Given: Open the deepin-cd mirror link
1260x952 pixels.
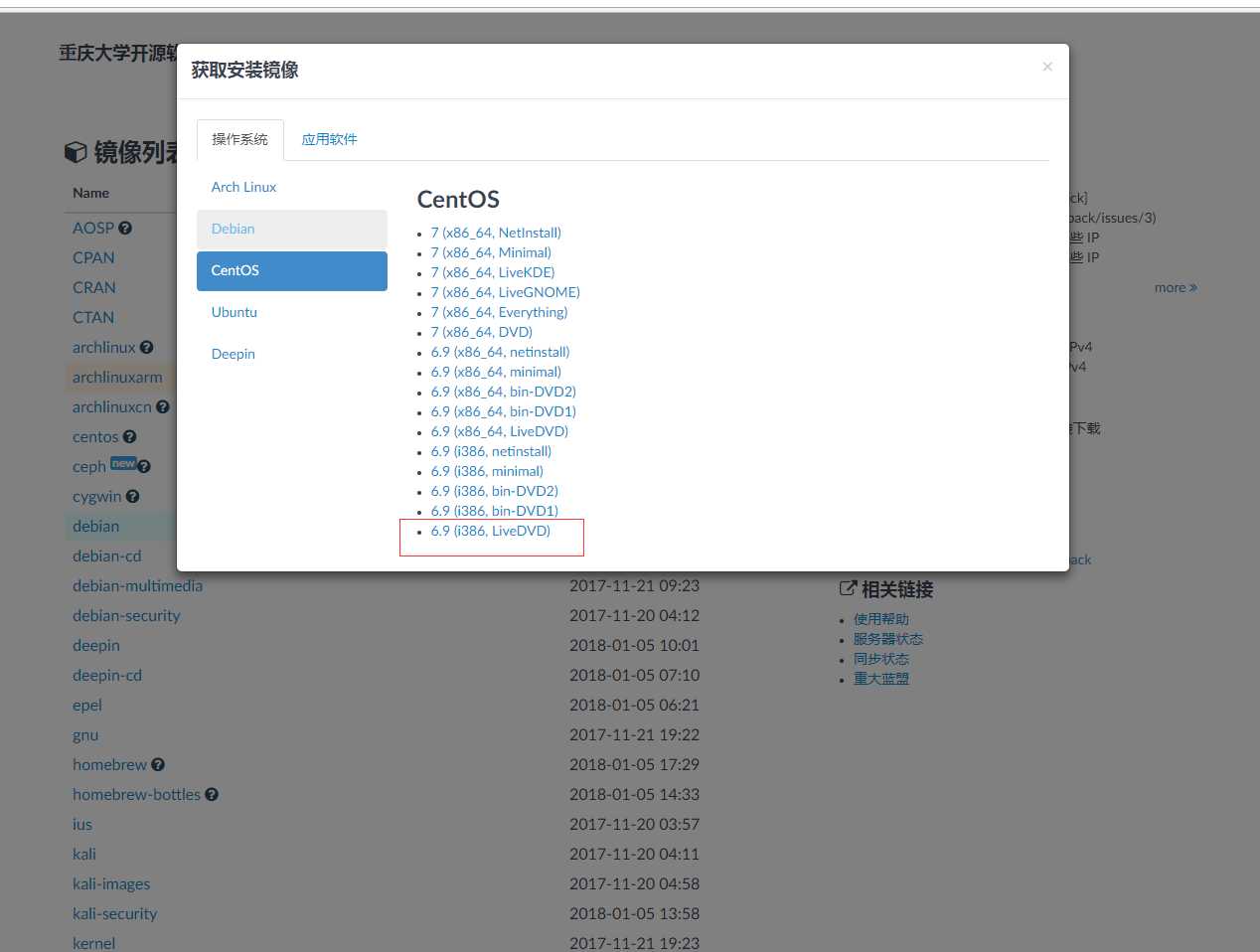Looking at the screenshot, I should pos(107,675).
